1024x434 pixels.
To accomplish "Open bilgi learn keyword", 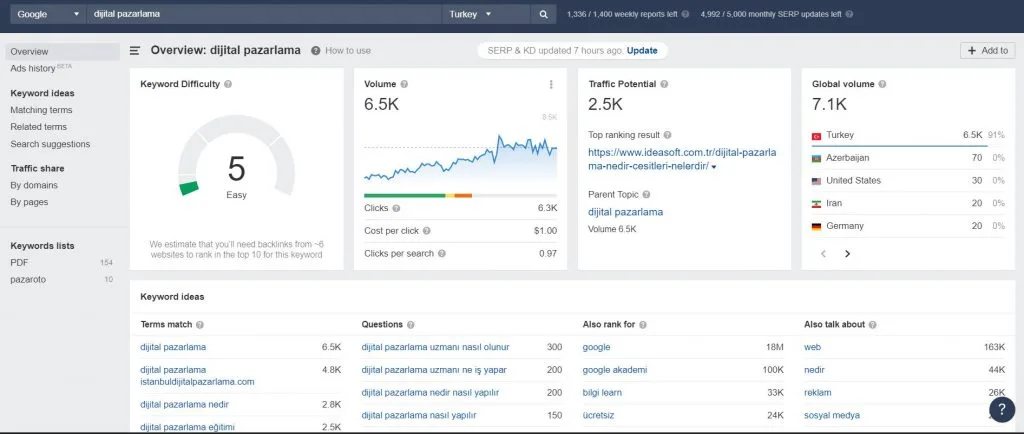I will coord(602,393).
